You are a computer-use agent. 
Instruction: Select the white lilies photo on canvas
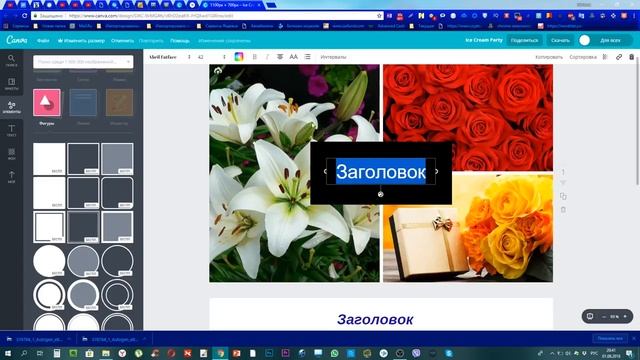pos(294,173)
